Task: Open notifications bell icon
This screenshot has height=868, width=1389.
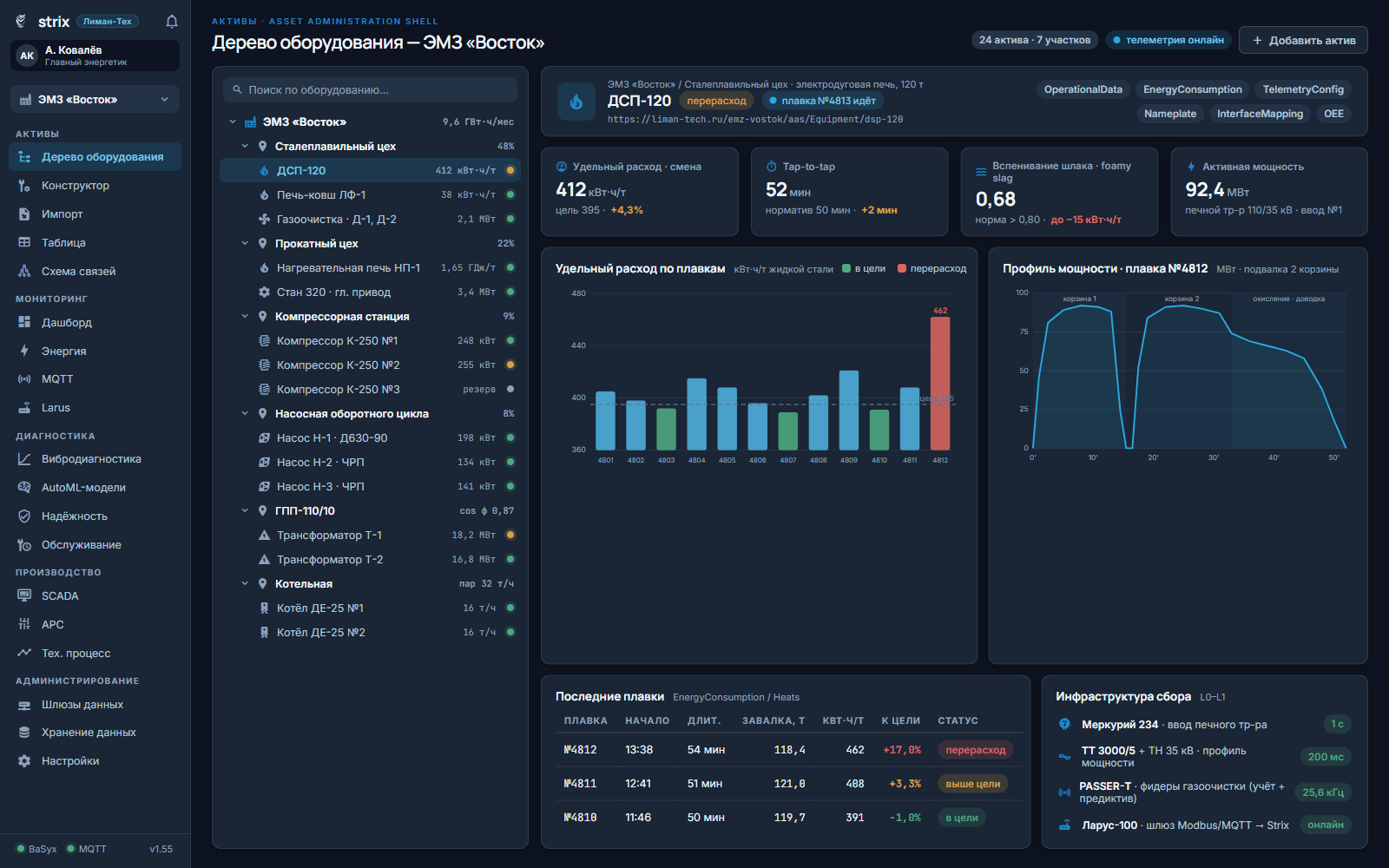Action: [x=172, y=22]
